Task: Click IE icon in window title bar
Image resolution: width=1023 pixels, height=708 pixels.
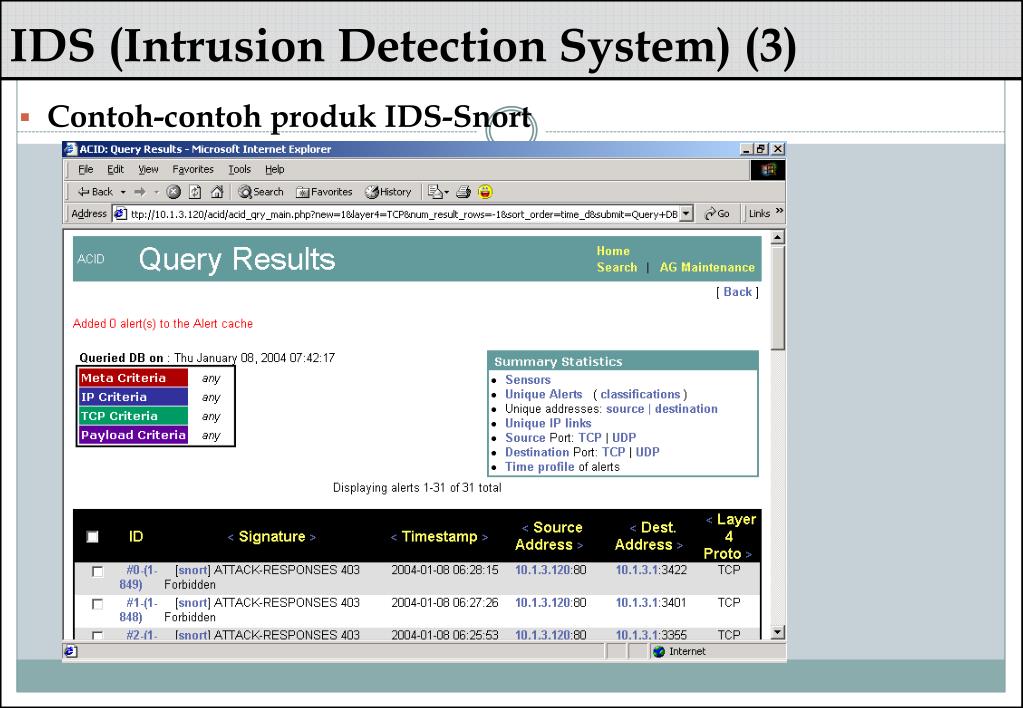Action: point(70,149)
